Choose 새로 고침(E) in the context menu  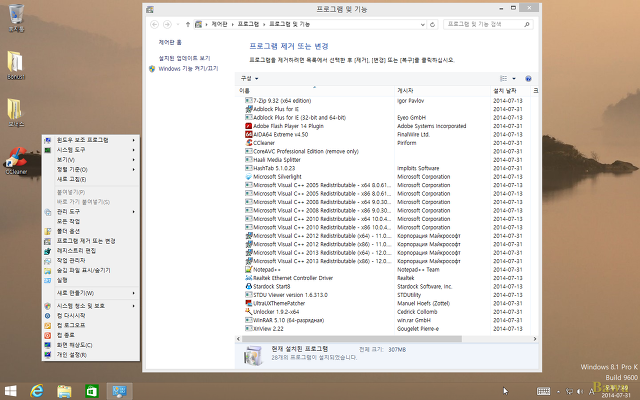coord(91,179)
